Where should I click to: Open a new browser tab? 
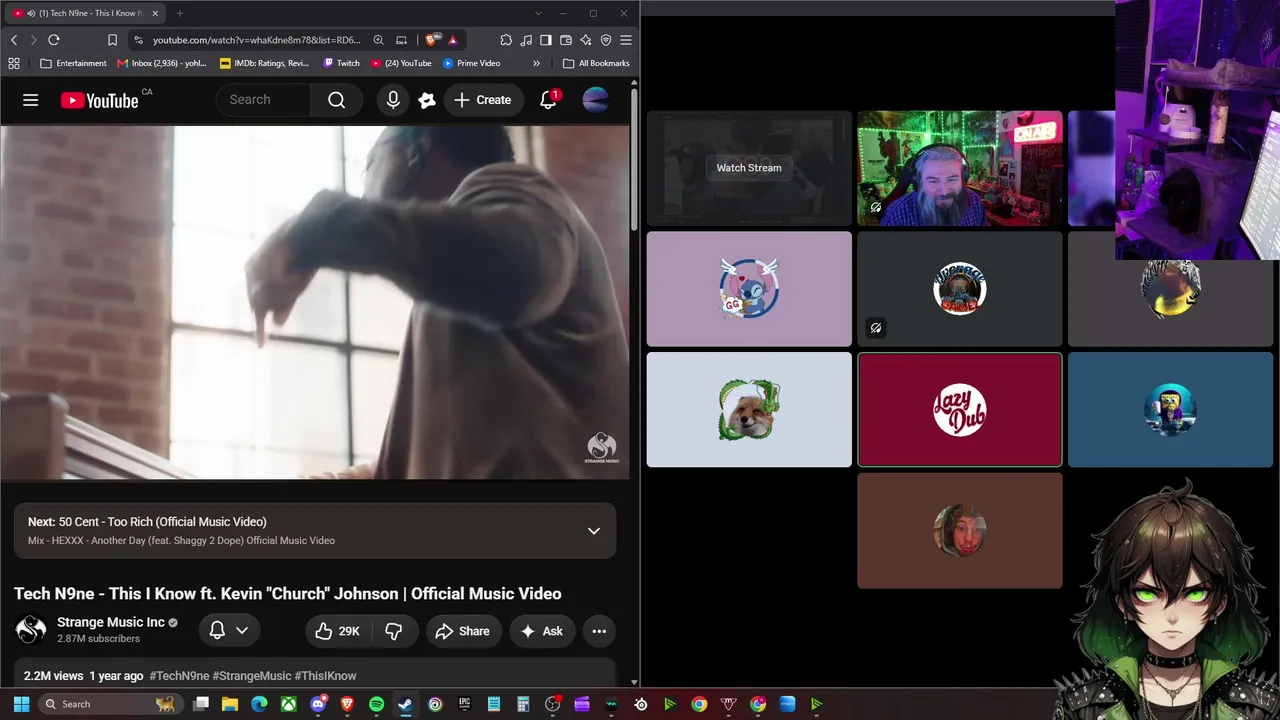180,13
